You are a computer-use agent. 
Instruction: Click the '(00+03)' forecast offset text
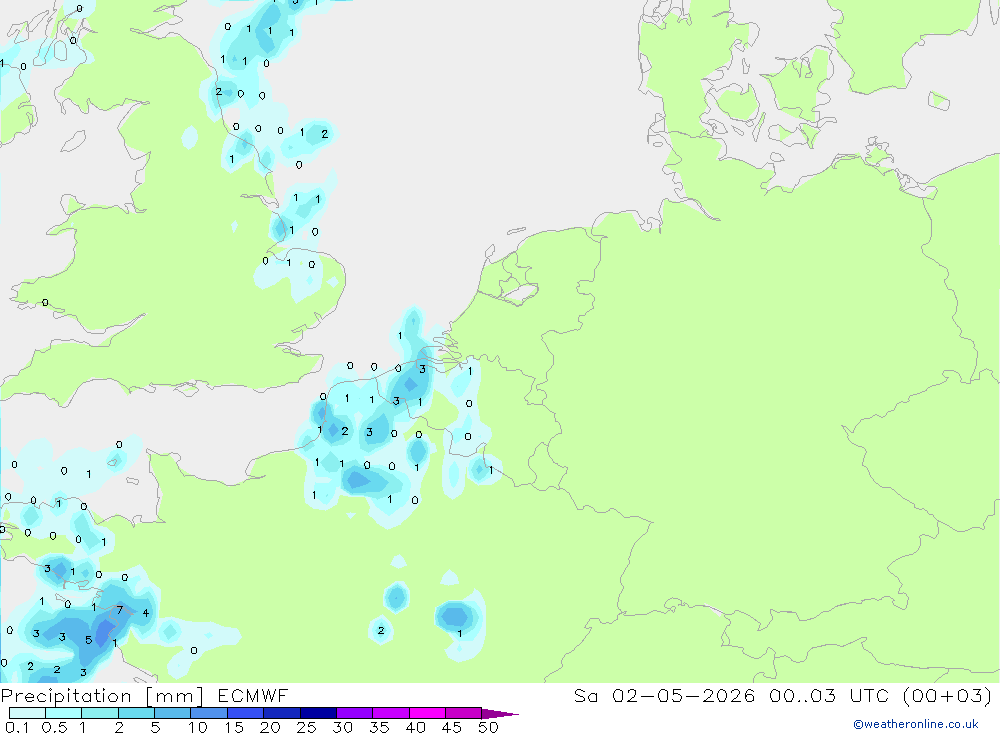click(948, 695)
